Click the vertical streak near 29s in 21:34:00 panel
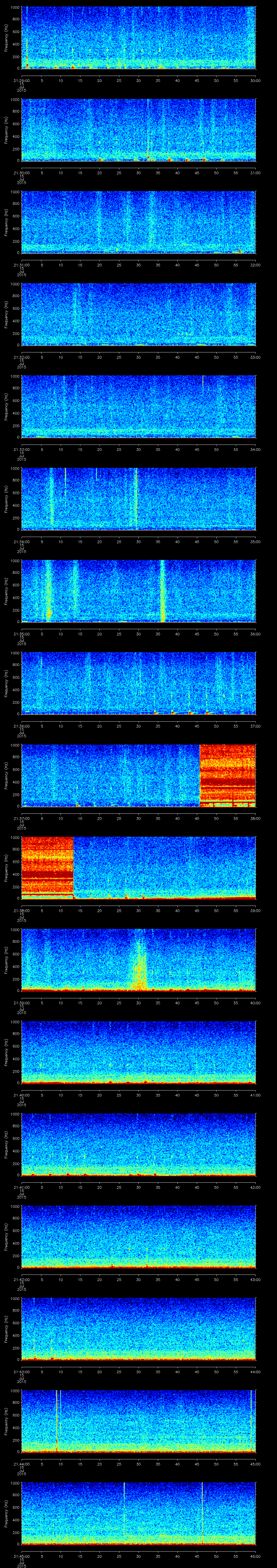The height and width of the screenshot is (1568, 277). coord(136,498)
